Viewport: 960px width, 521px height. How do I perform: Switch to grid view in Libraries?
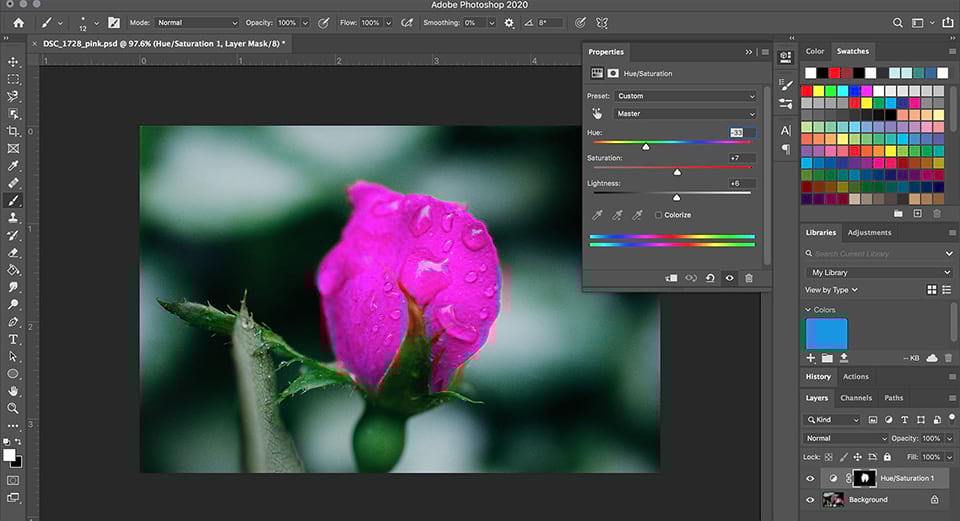tap(932, 290)
